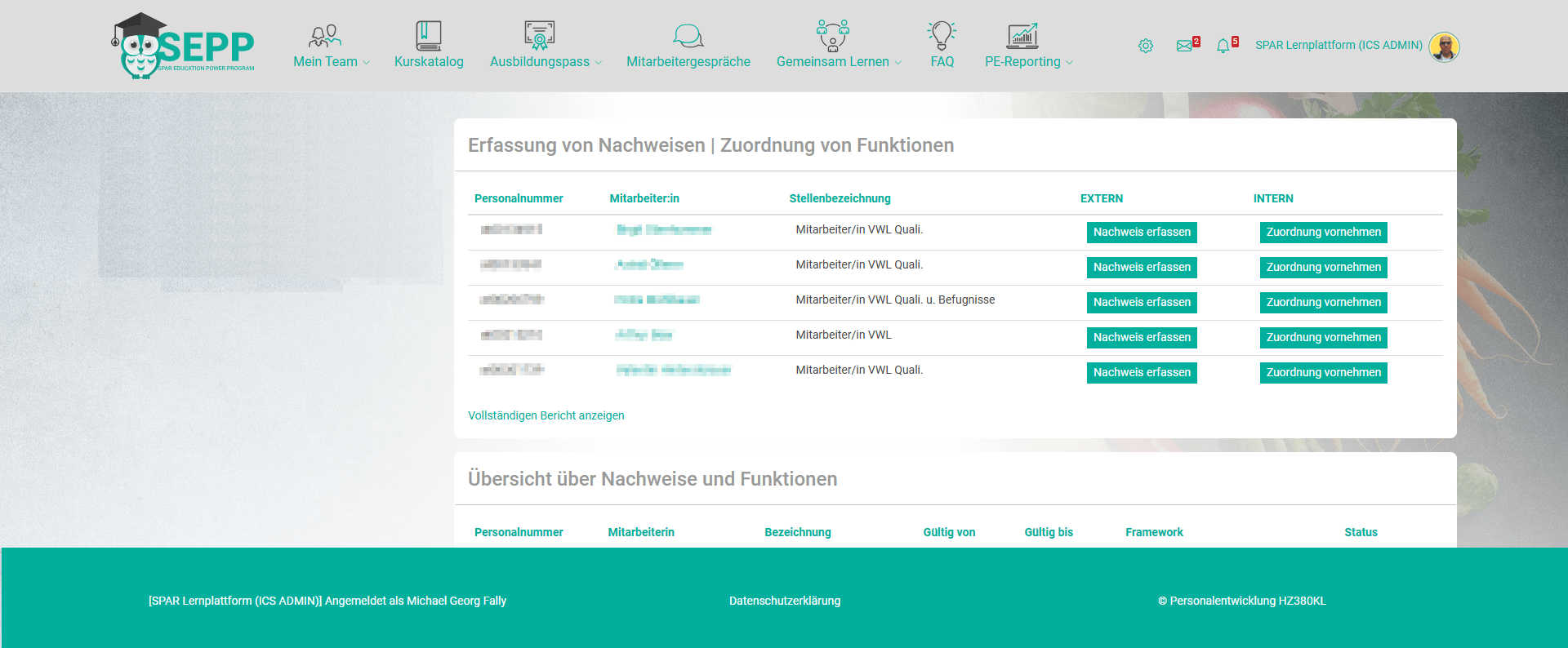
Task: Click the Ausbildungspass certificate icon
Action: (539, 36)
